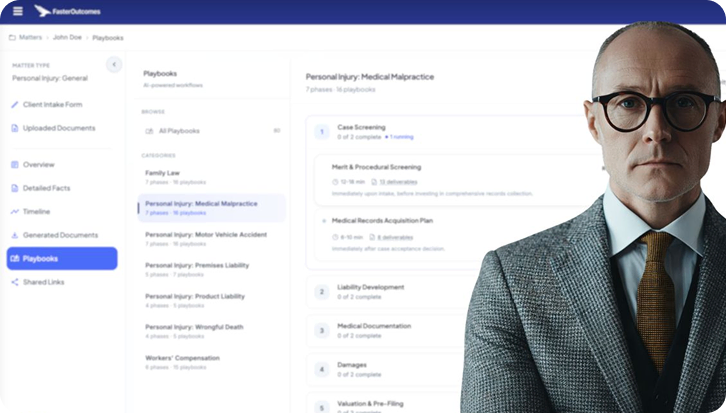Open Uploaded Documents
Image resolution: width=726 pixels, height=413 pixels.
[x=59, y=128]
